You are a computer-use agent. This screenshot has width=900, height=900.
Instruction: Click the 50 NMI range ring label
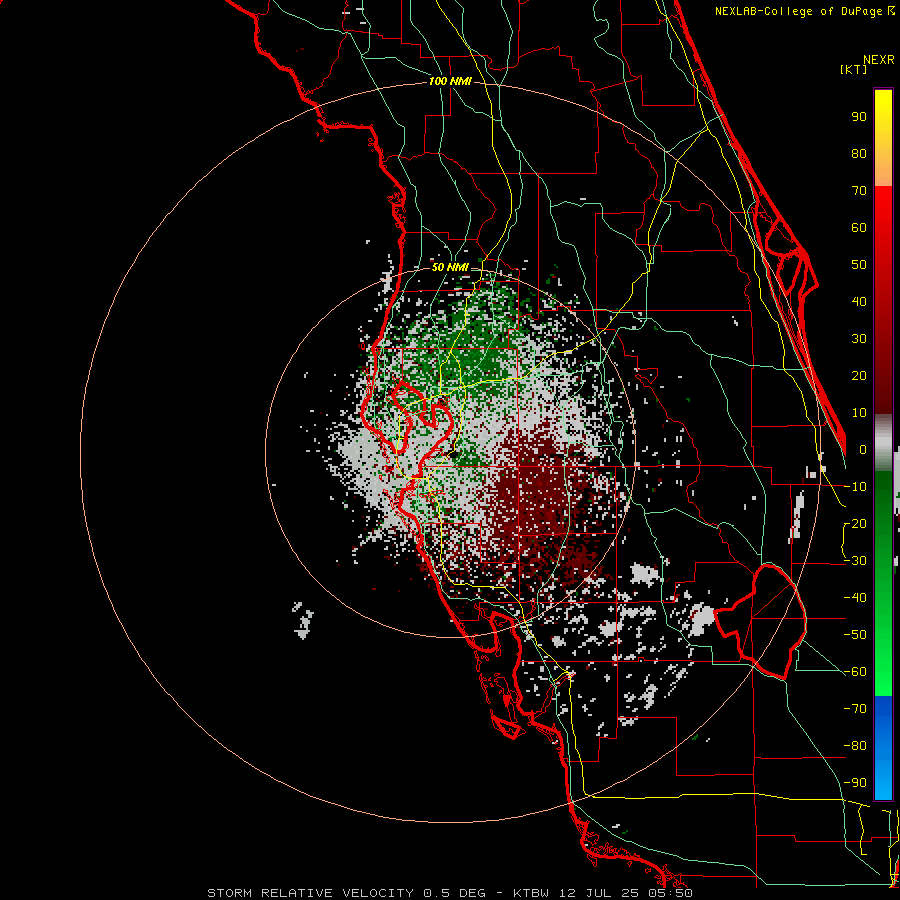[450, 267]
